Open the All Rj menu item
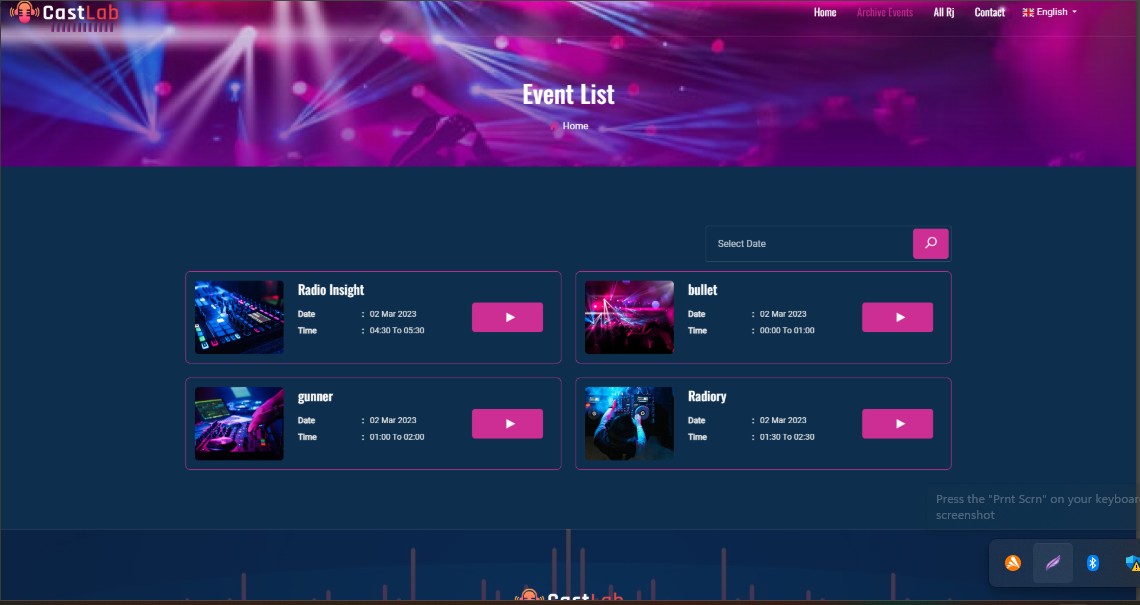 tap(944, 12)
